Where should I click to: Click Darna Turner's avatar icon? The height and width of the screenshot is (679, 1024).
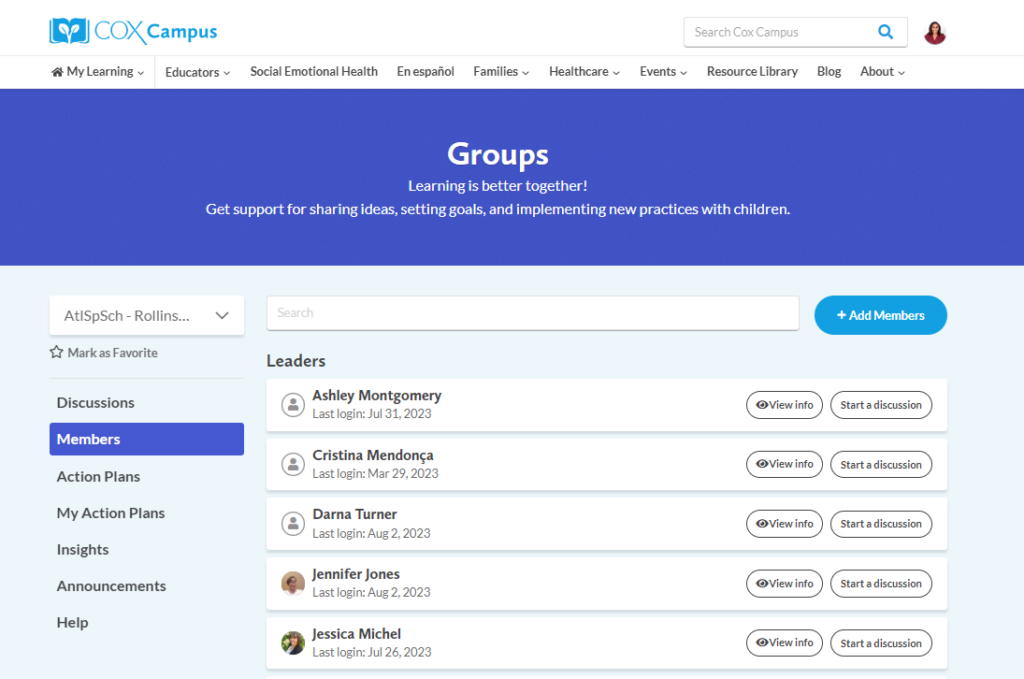pyautogui.click(x=293, y=524)
